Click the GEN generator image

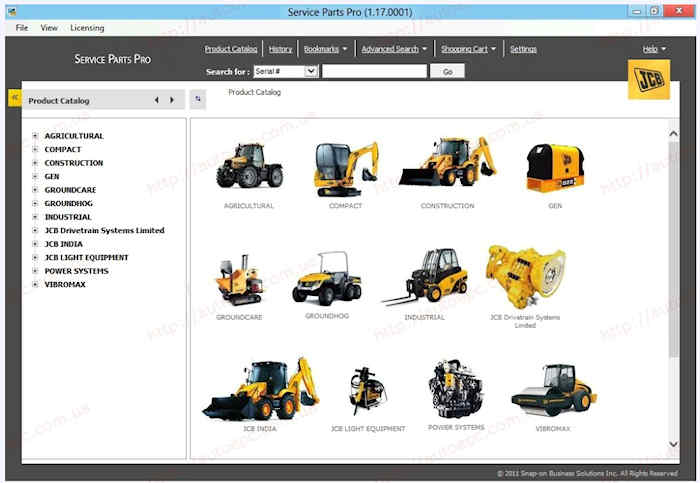pos(555,168)
